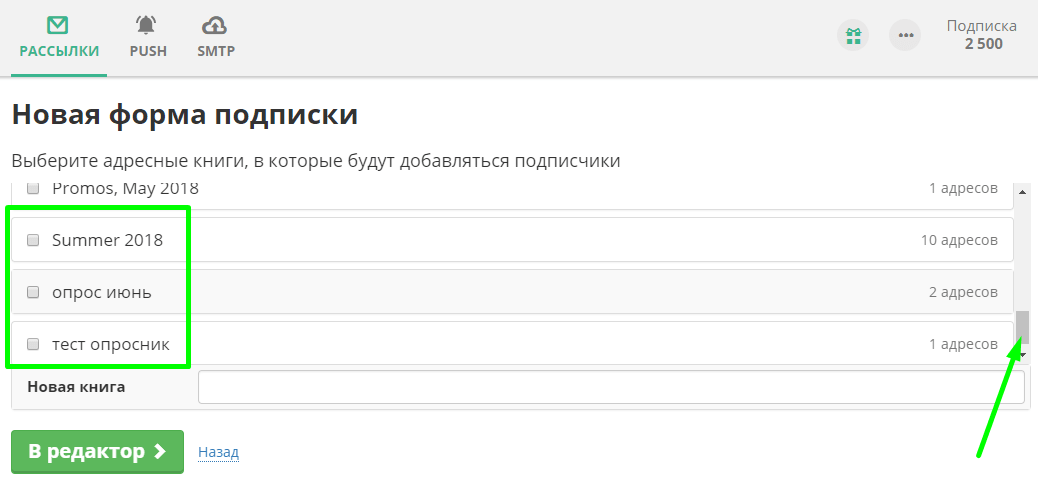Check the Promos, May 2018 checkbox
Image resolution: width=1038 pixels, height=488 pixels.
click(33, 188)
